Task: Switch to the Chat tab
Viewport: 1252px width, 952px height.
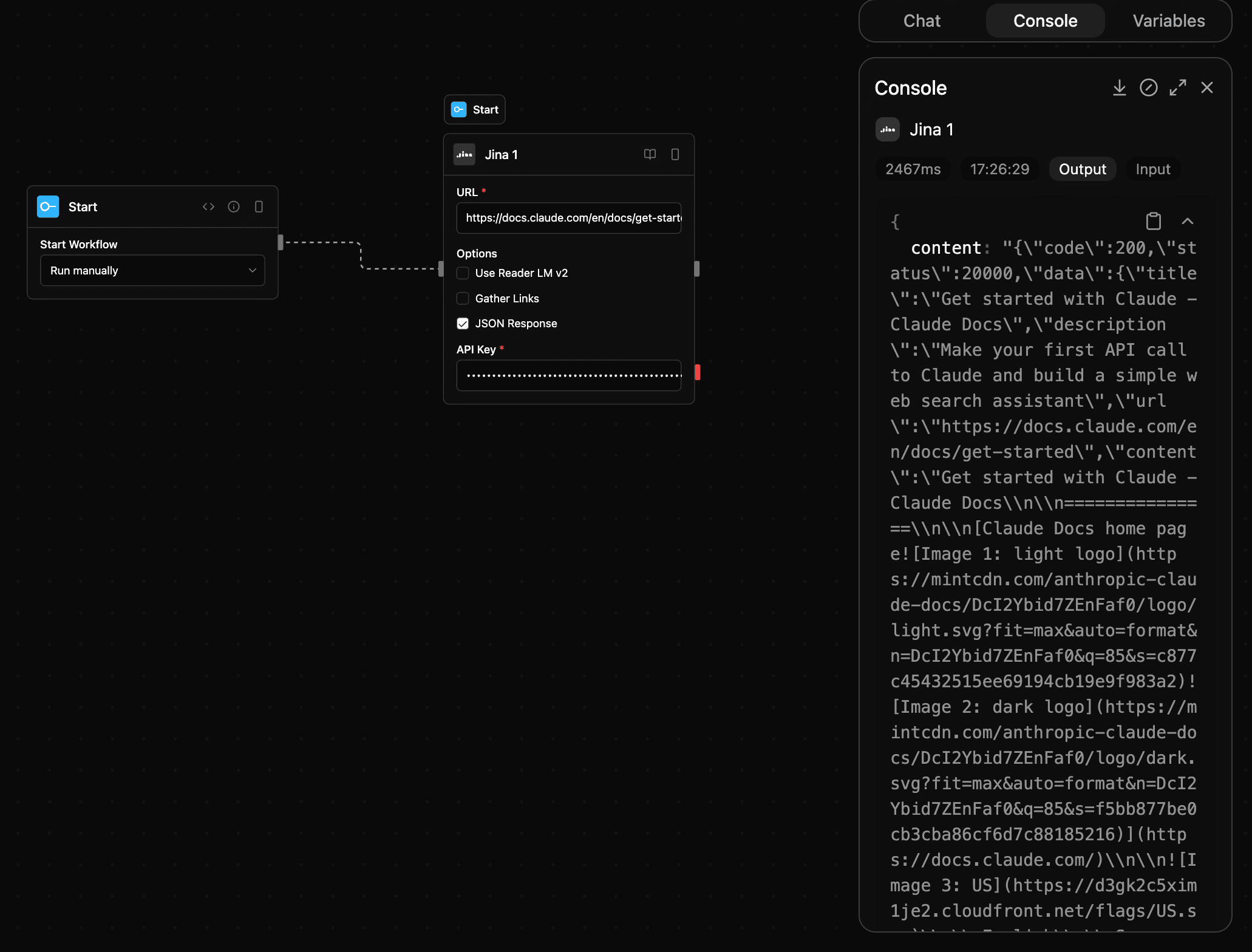Action: click(x=922, y=20)
